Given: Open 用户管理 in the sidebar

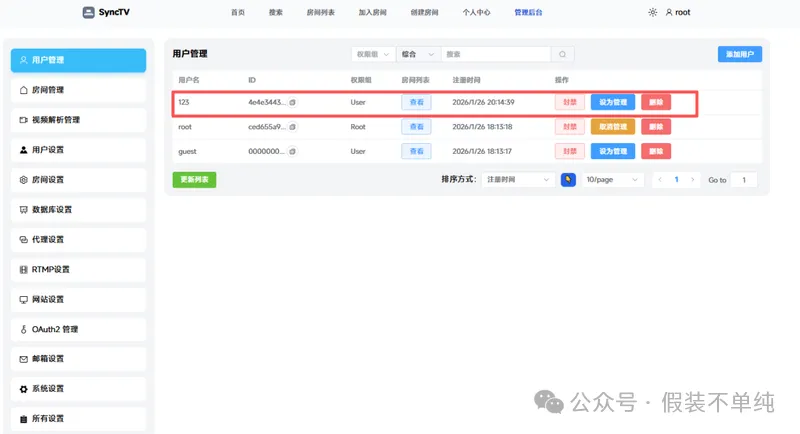Looking at the screenshot, I should pyautogui.click(x=78, y=60).
